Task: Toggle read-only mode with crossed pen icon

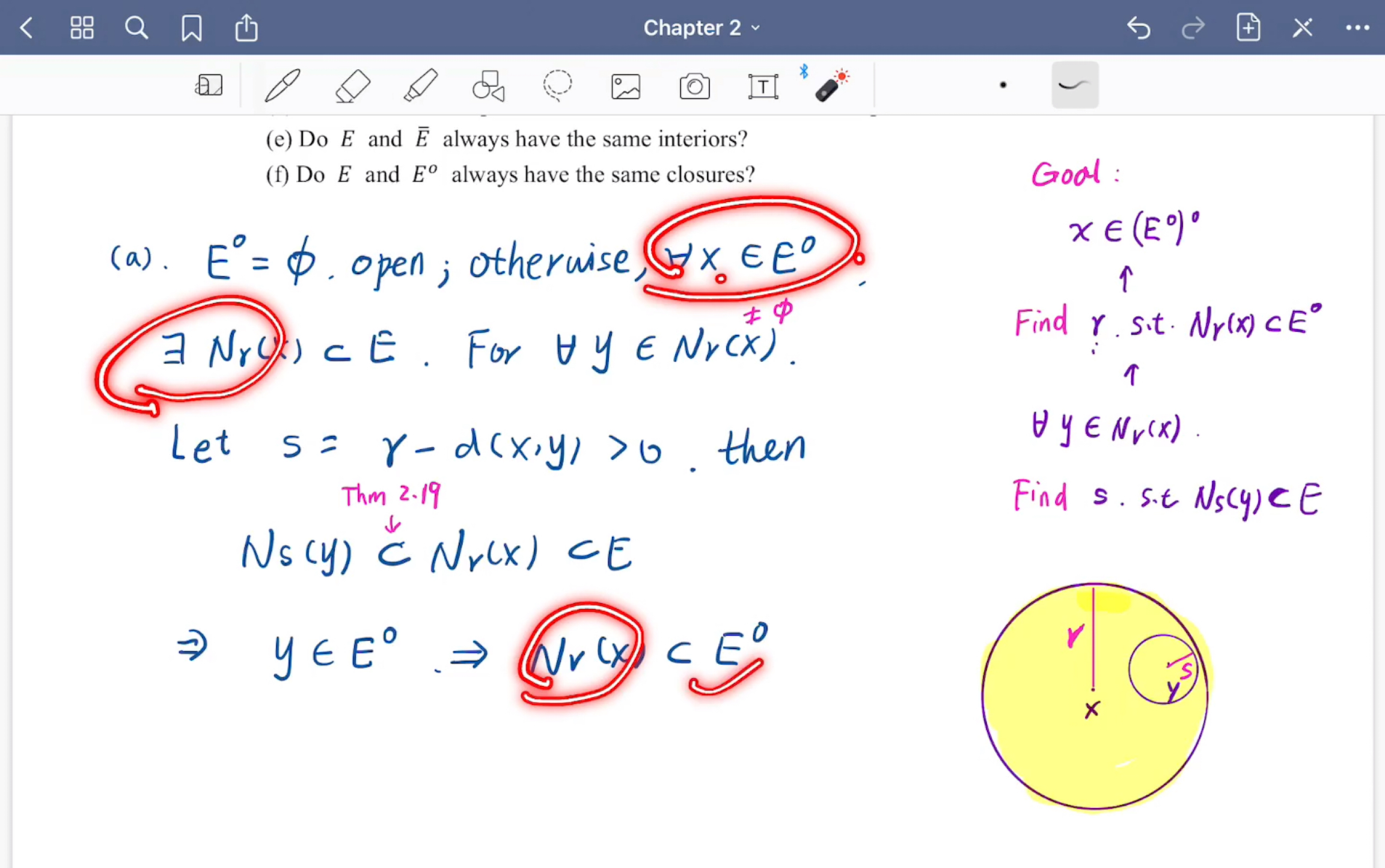Action: pos(1303,28)
